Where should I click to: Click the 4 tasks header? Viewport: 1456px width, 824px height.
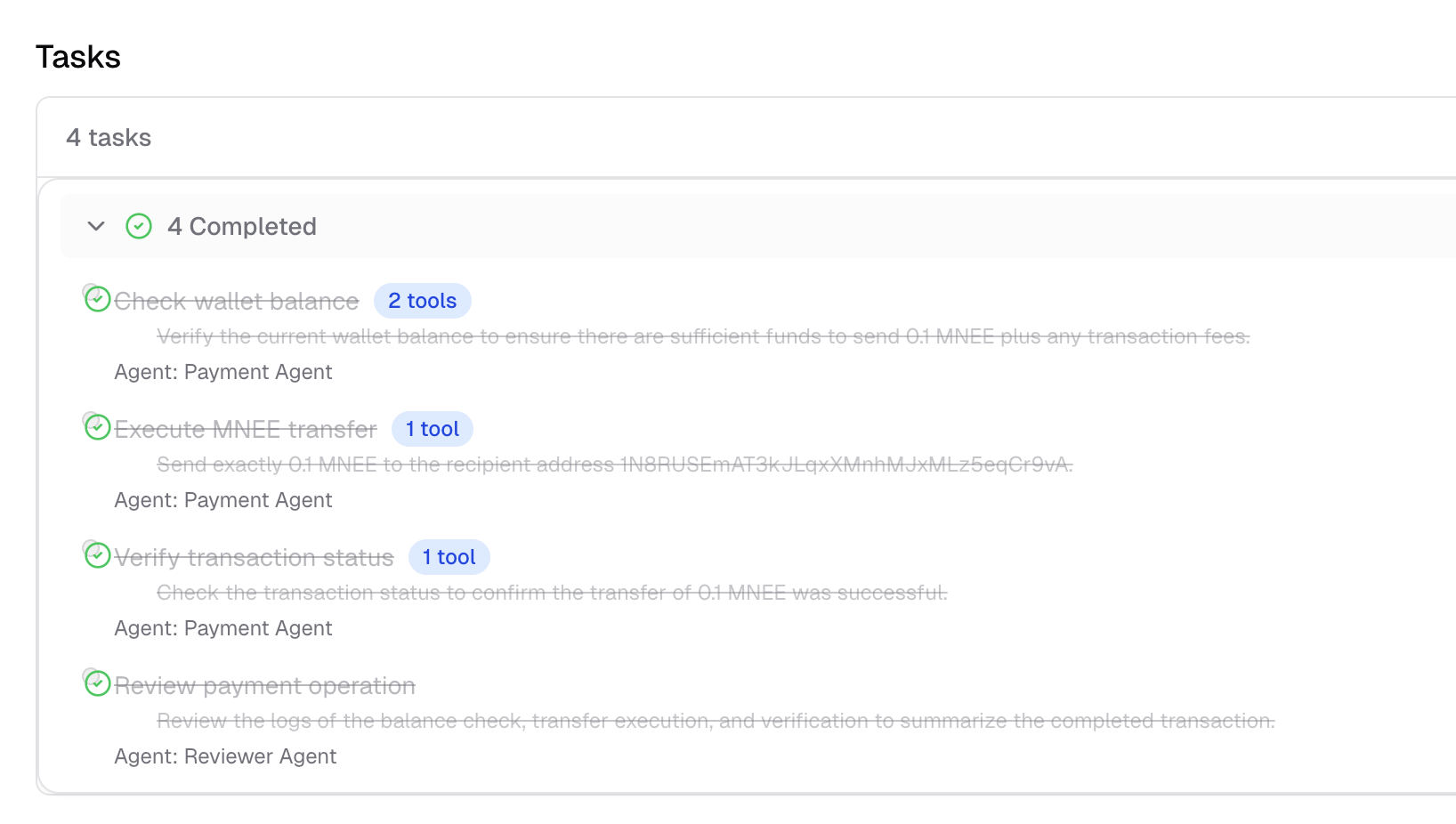[109, 138]
